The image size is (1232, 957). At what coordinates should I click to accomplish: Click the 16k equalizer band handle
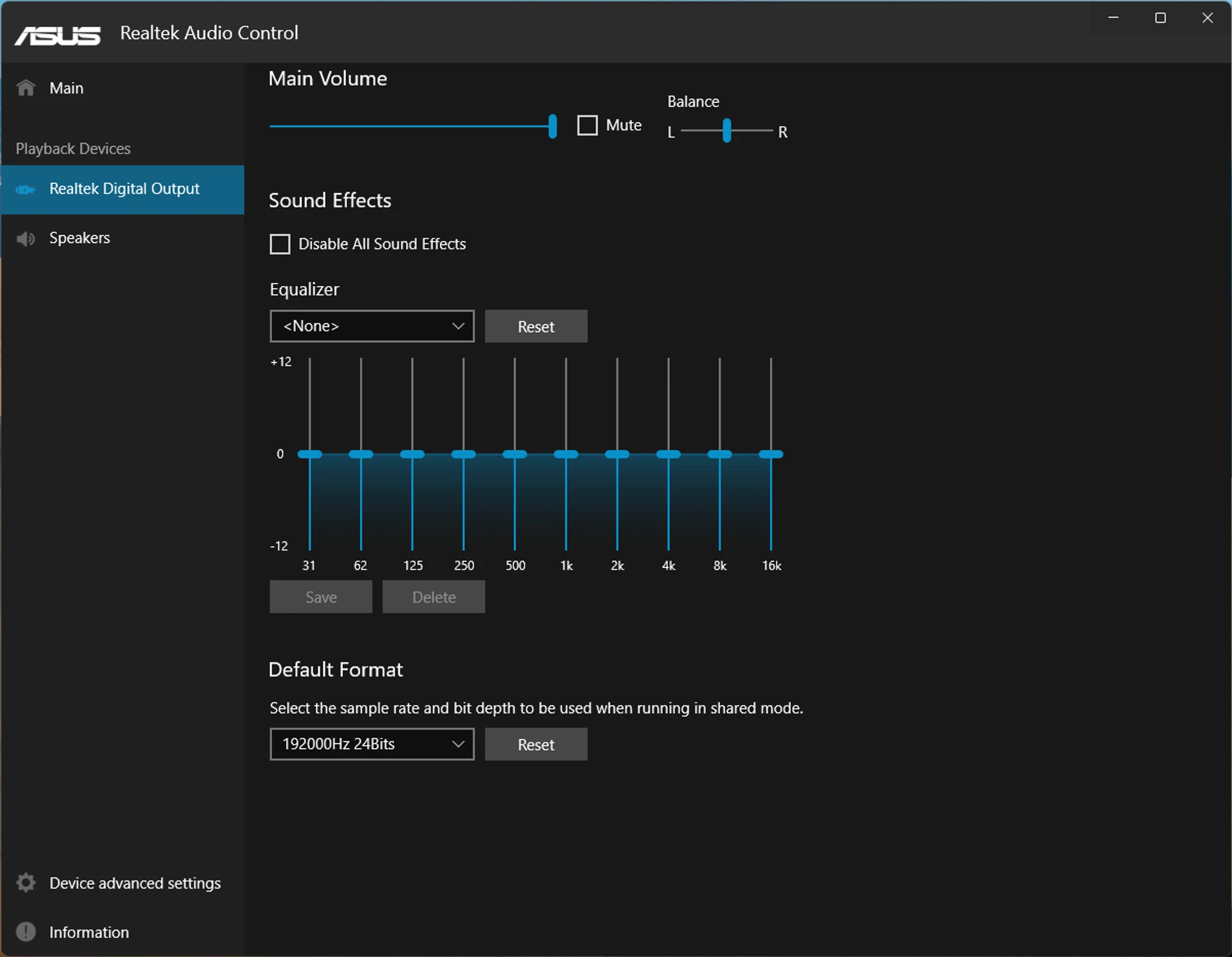click(x=771, y=454)
